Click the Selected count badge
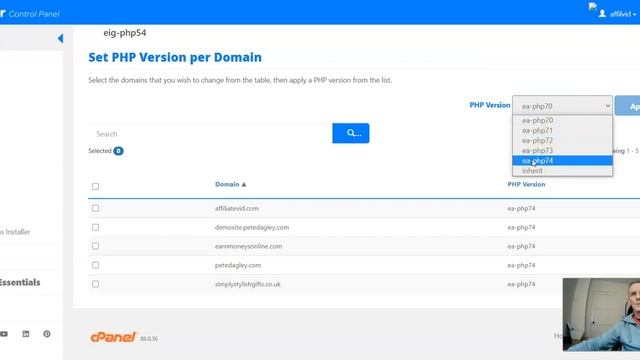Screen dimensions: 640x360 [x=118, y=151]
